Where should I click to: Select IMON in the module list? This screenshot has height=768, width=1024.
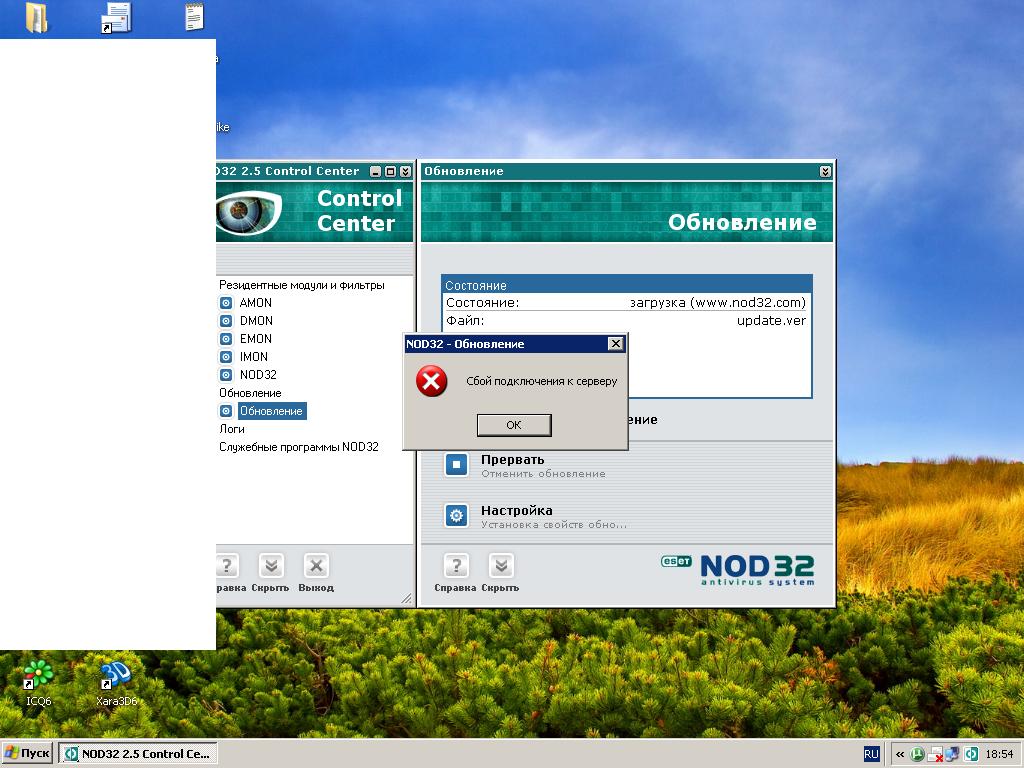pos(253,357)
